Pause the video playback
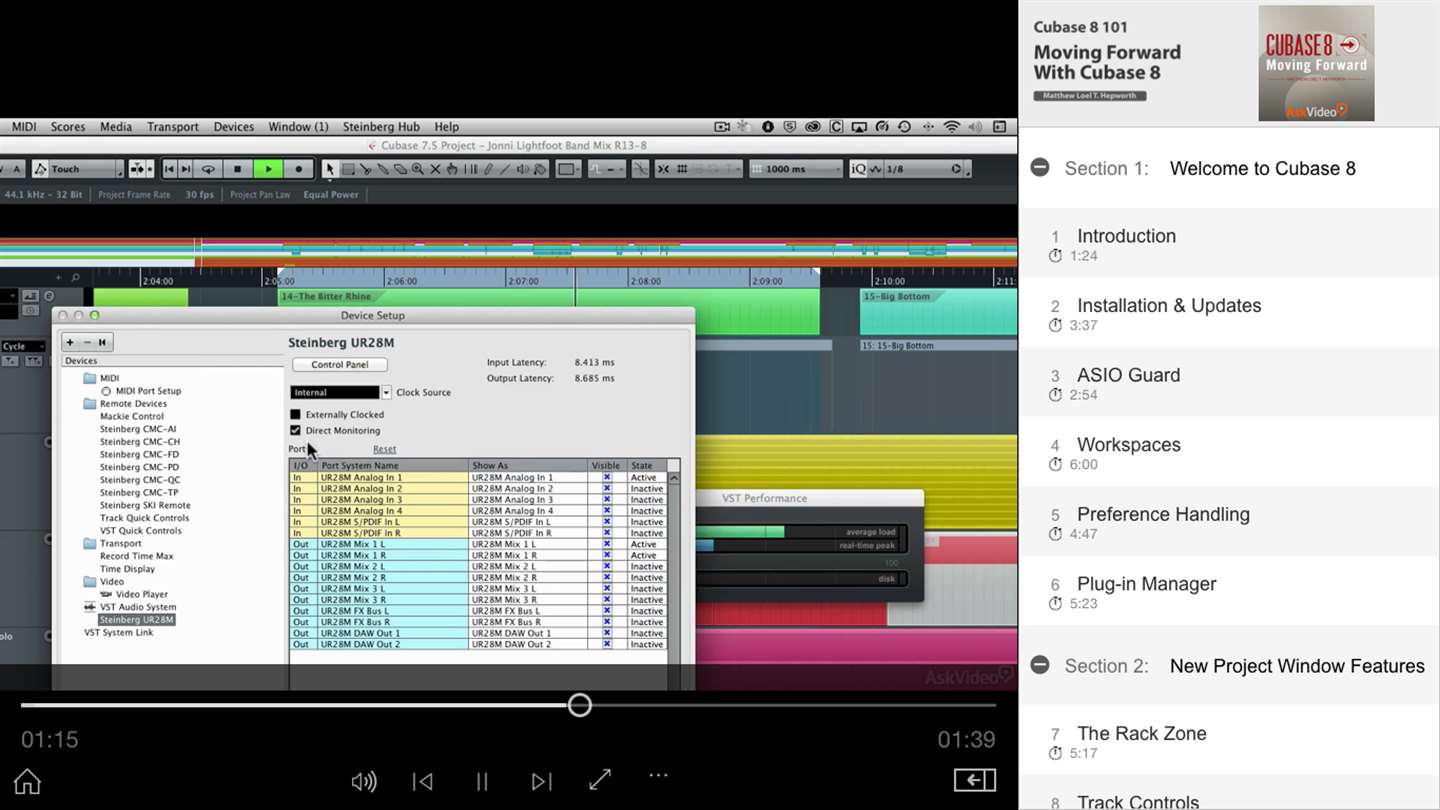This screenshot has width=1440, height=810. (x=482, y=781)
